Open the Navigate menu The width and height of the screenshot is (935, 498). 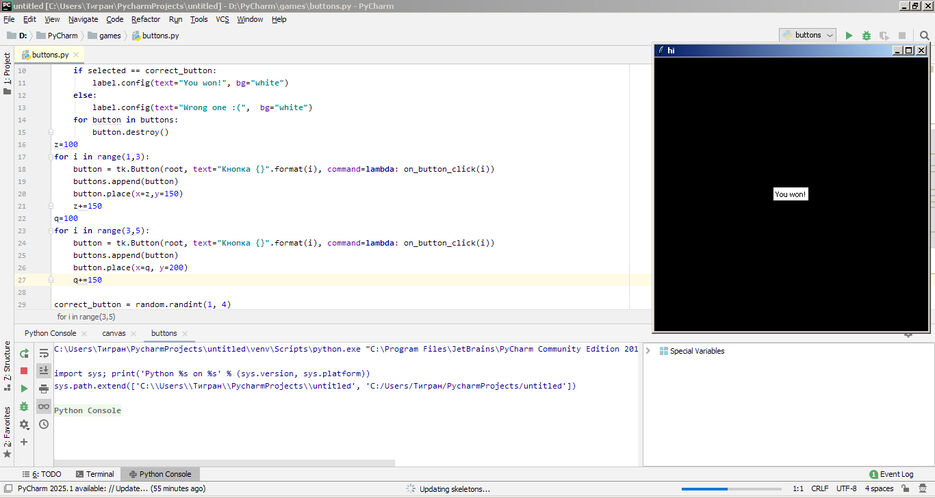point(83,19)
